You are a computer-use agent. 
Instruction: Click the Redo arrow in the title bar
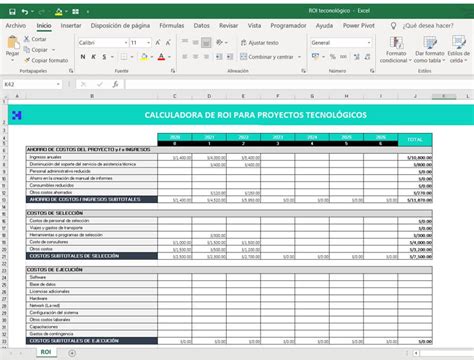[x=42, y=12]
